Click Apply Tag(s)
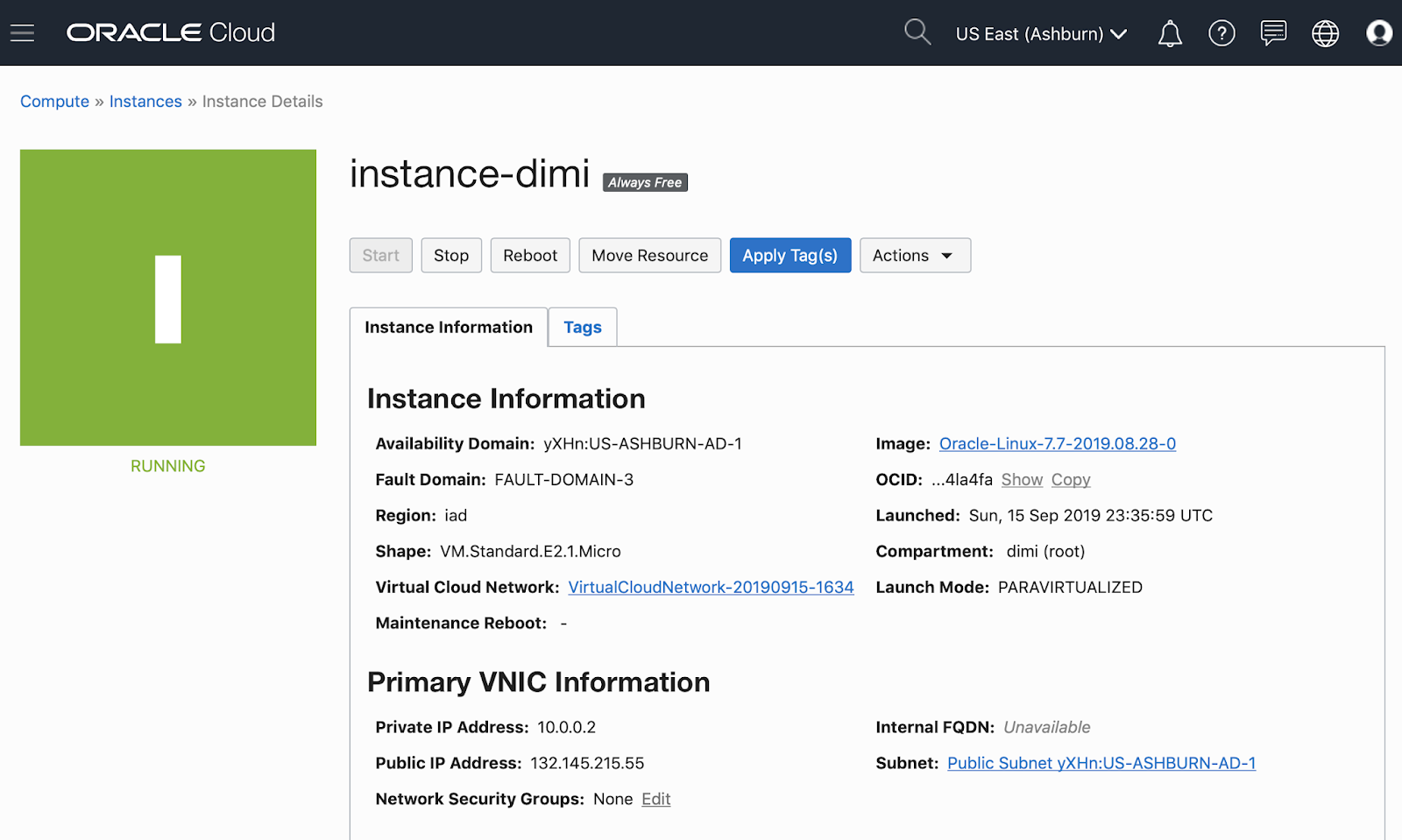The image size is (1402, 840). (x=790, y=255)
